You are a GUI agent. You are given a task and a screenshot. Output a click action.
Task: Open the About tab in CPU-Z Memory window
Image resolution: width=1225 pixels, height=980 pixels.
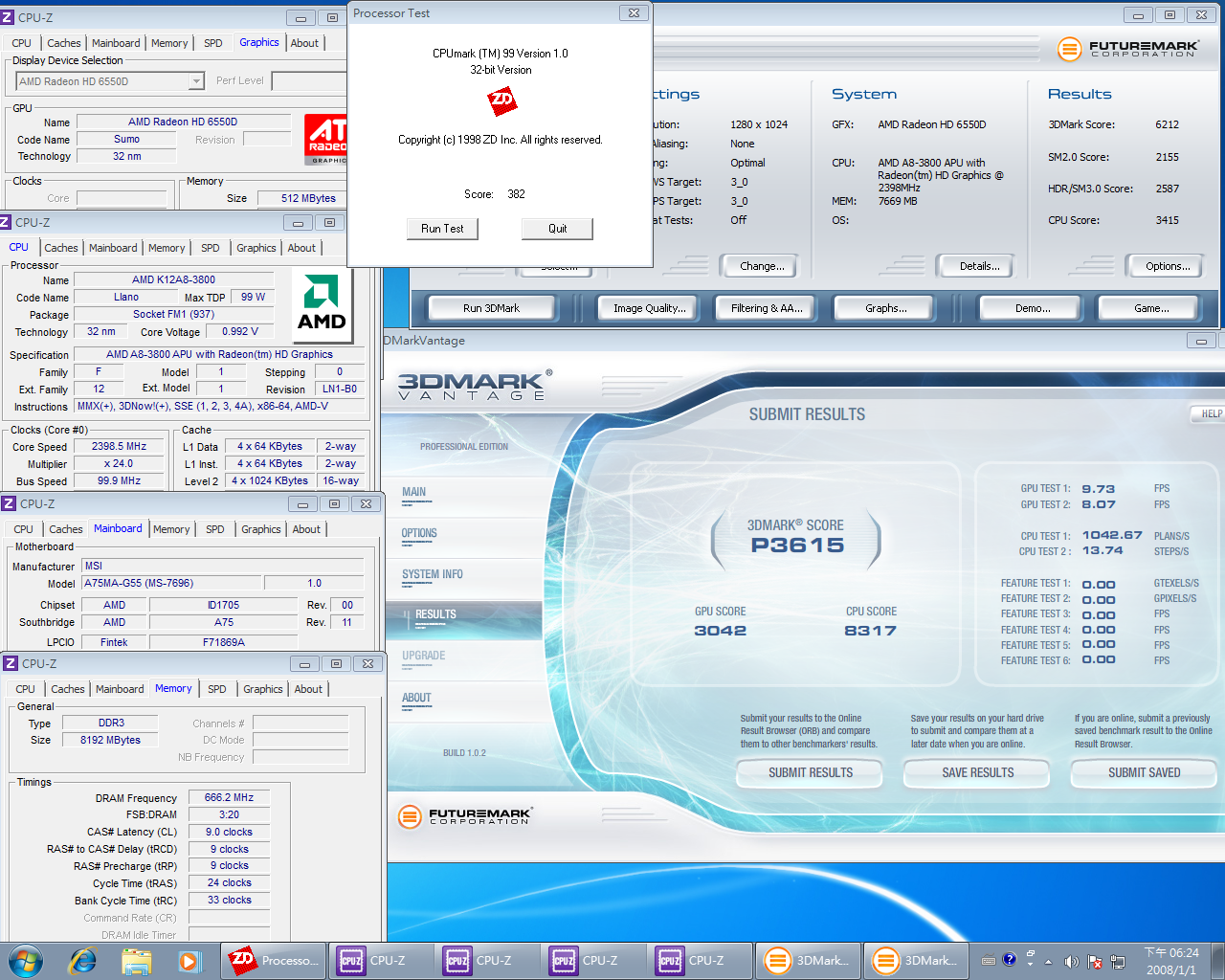tap(308, 689)
